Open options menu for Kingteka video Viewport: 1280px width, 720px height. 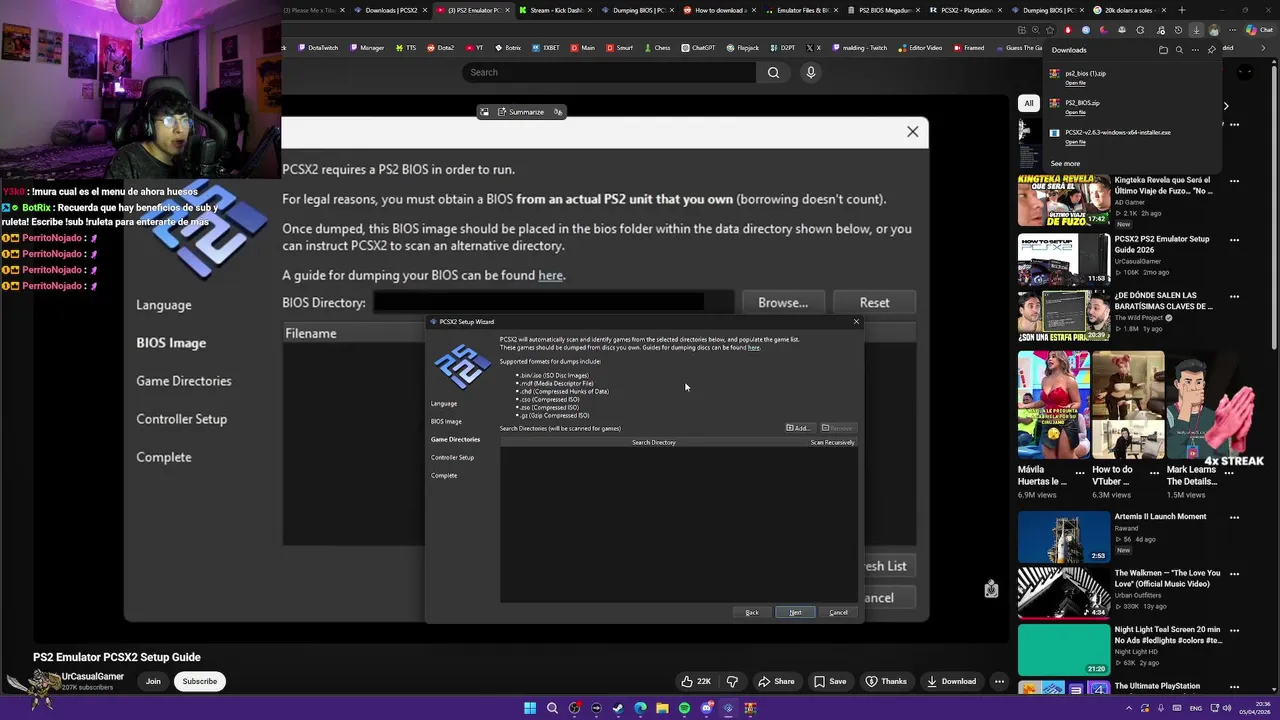[x=1234, y=181]
